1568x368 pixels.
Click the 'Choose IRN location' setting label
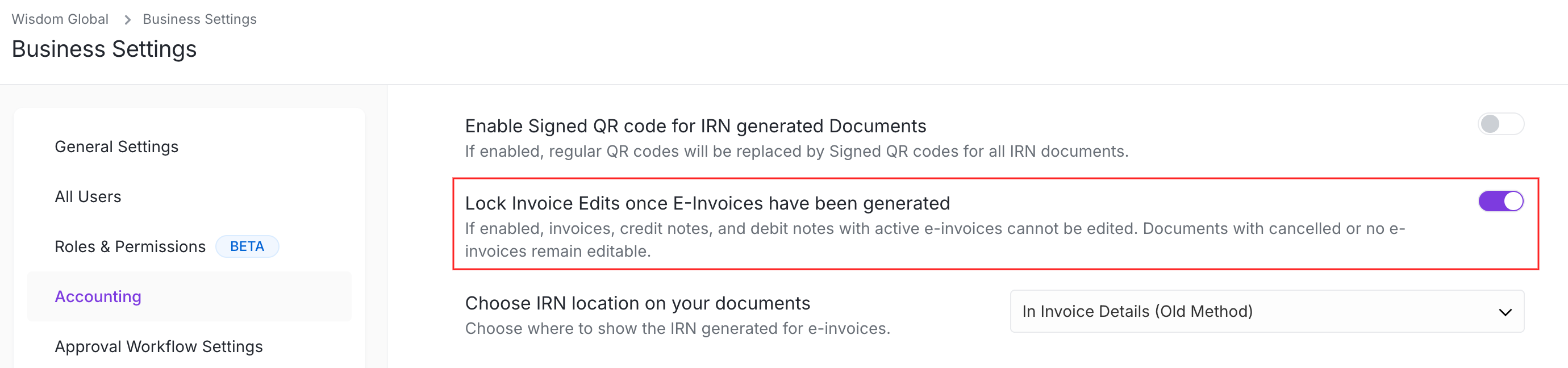point(637,303)
